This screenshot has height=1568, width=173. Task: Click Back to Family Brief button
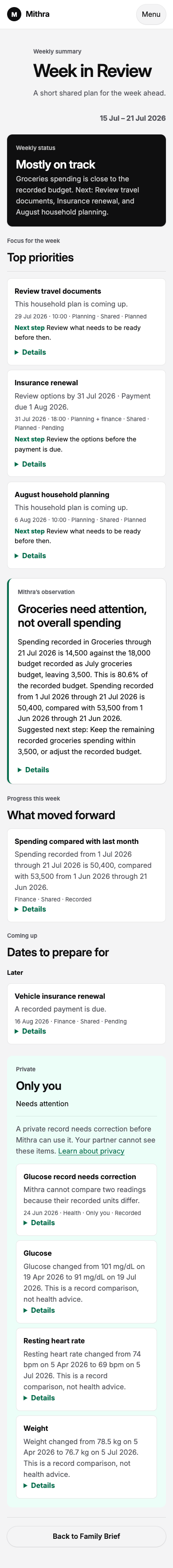(86, 1536)
